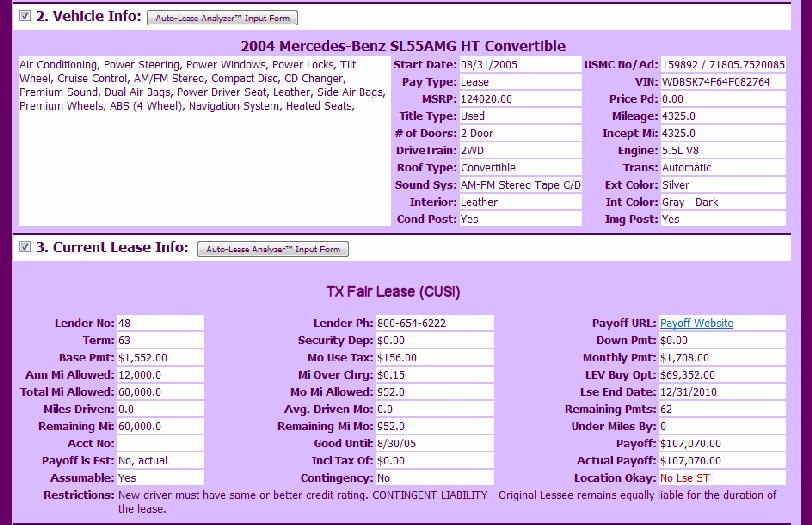This screenshot has height=525, width=812.
Task: Click the Img Post value Yes
Action: [723, 219]
